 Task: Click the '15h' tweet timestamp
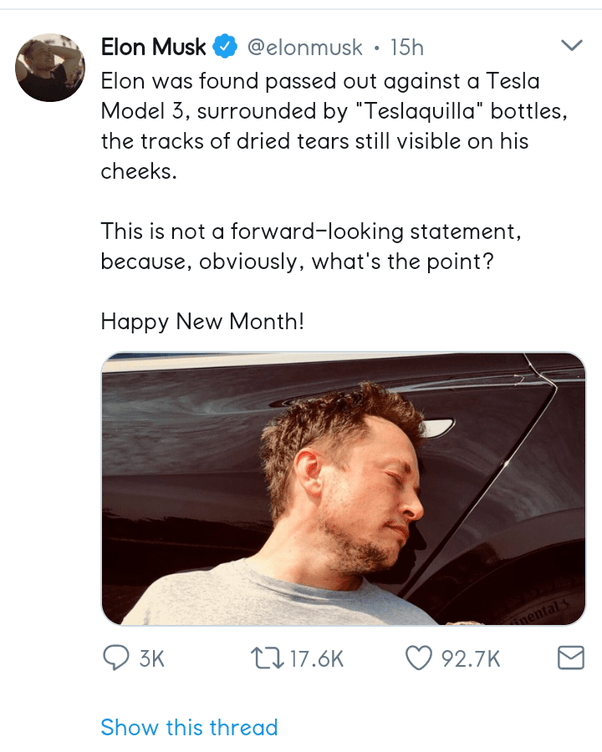coord(407,47)
